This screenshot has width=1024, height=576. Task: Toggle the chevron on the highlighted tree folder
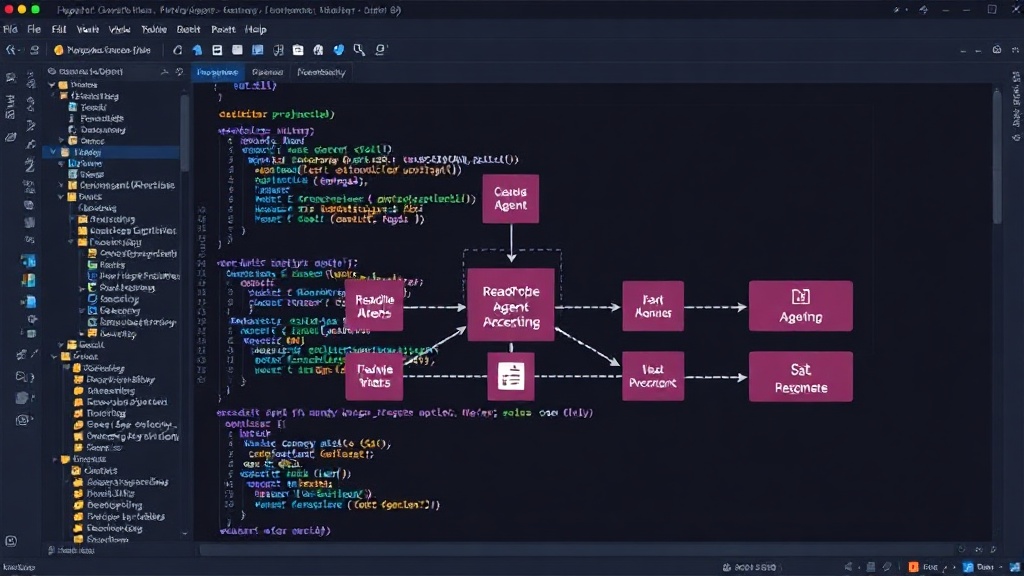54,152
